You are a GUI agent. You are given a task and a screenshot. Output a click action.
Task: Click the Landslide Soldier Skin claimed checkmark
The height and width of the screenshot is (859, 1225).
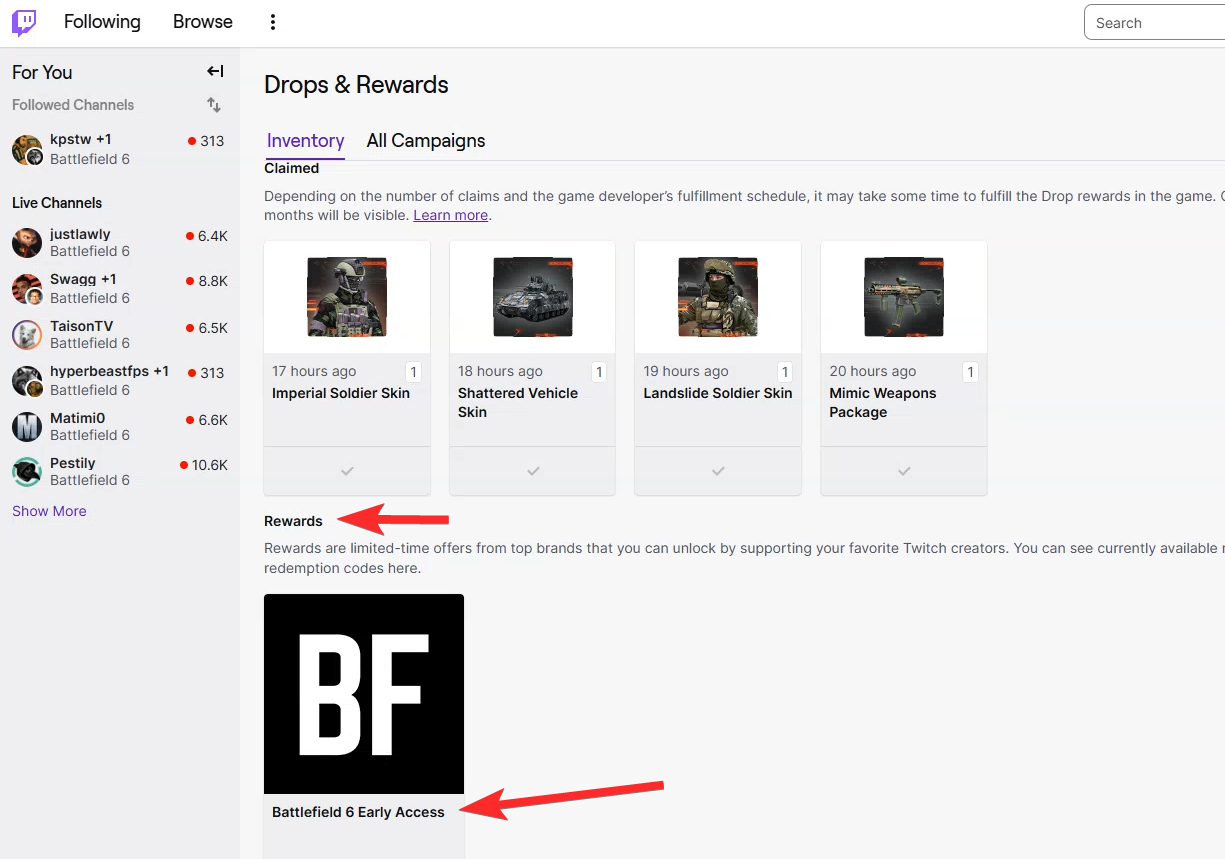(x=718, y=470)
